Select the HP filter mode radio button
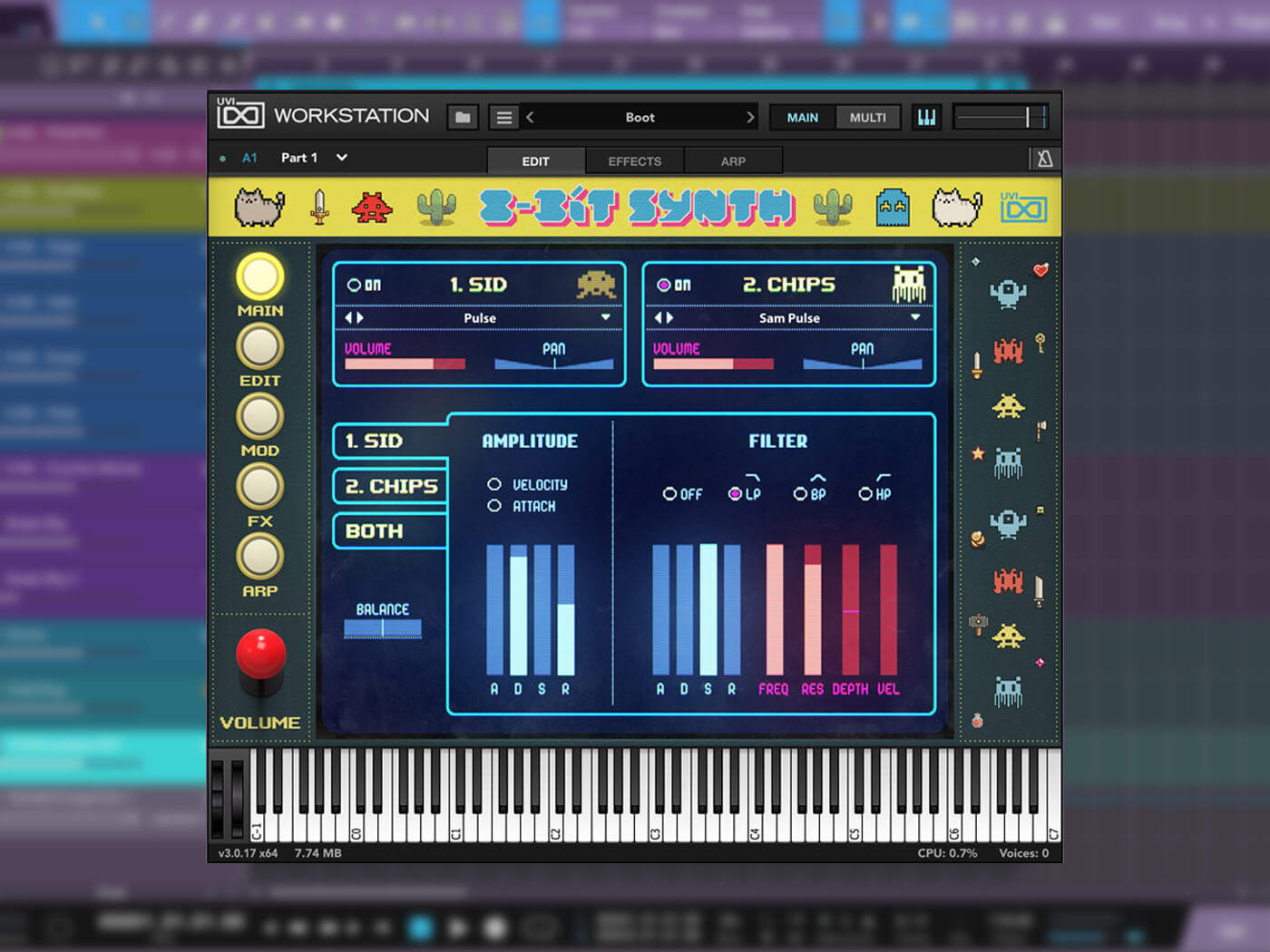 [x=863, y=494]
